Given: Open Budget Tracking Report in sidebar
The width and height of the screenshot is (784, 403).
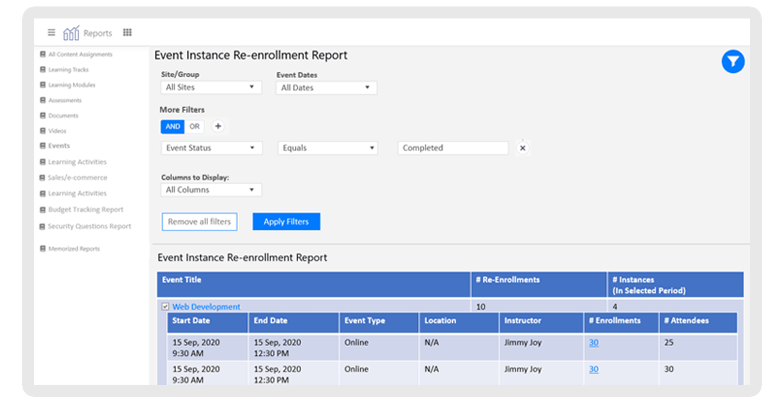Looking at the screenshot, I should [x=86, y=210].
